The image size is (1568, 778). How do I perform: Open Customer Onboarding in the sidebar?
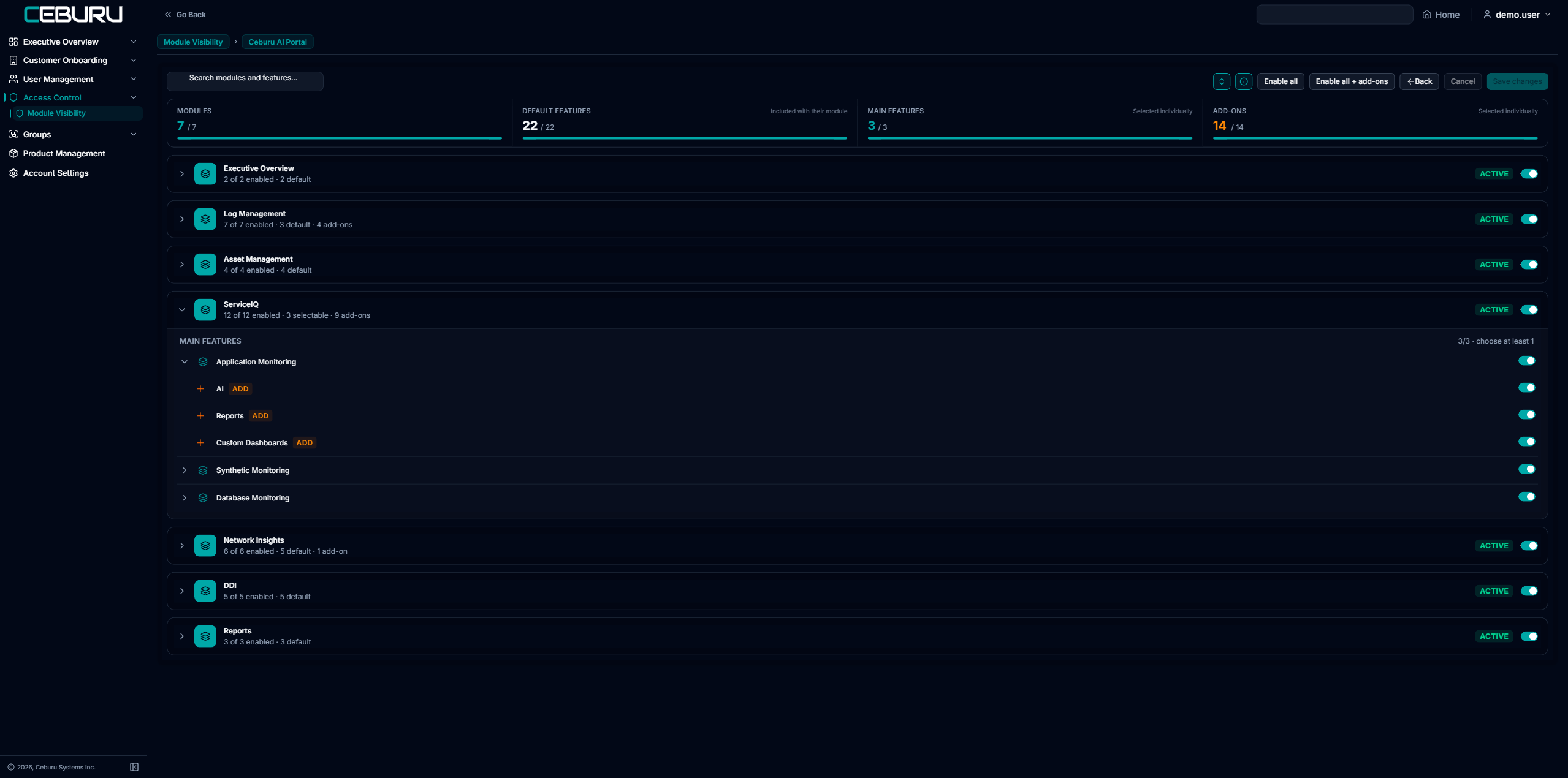point(73,60)
